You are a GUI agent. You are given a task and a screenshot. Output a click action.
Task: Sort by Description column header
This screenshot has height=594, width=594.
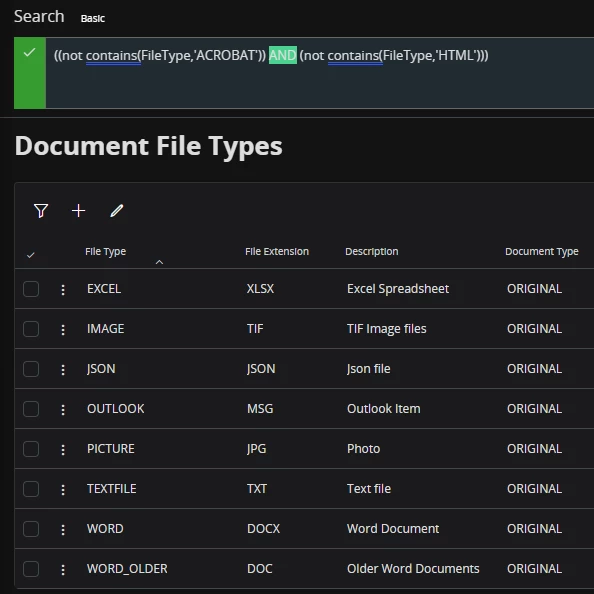(372, 252)
